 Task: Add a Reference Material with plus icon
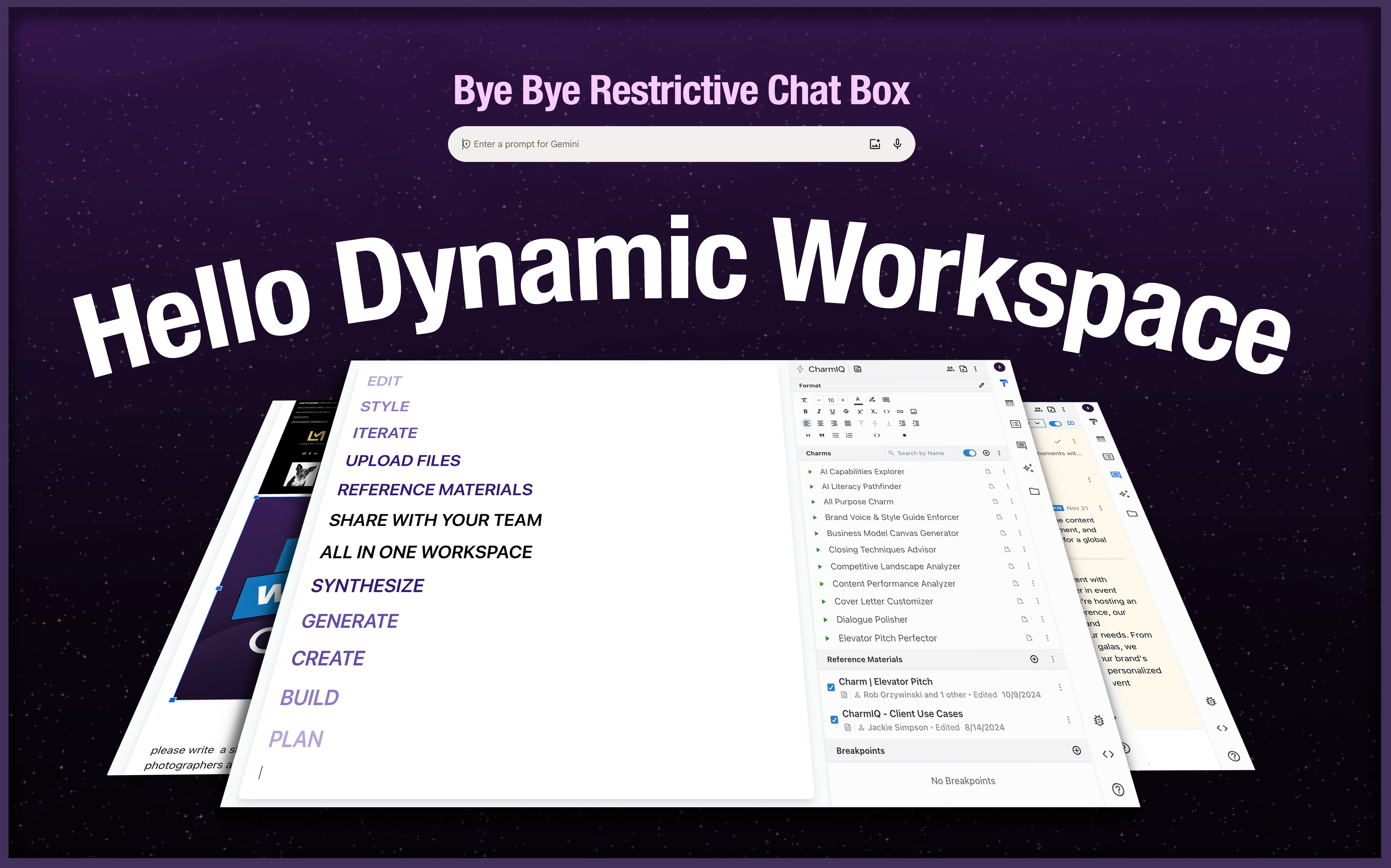pos(1034,660)
